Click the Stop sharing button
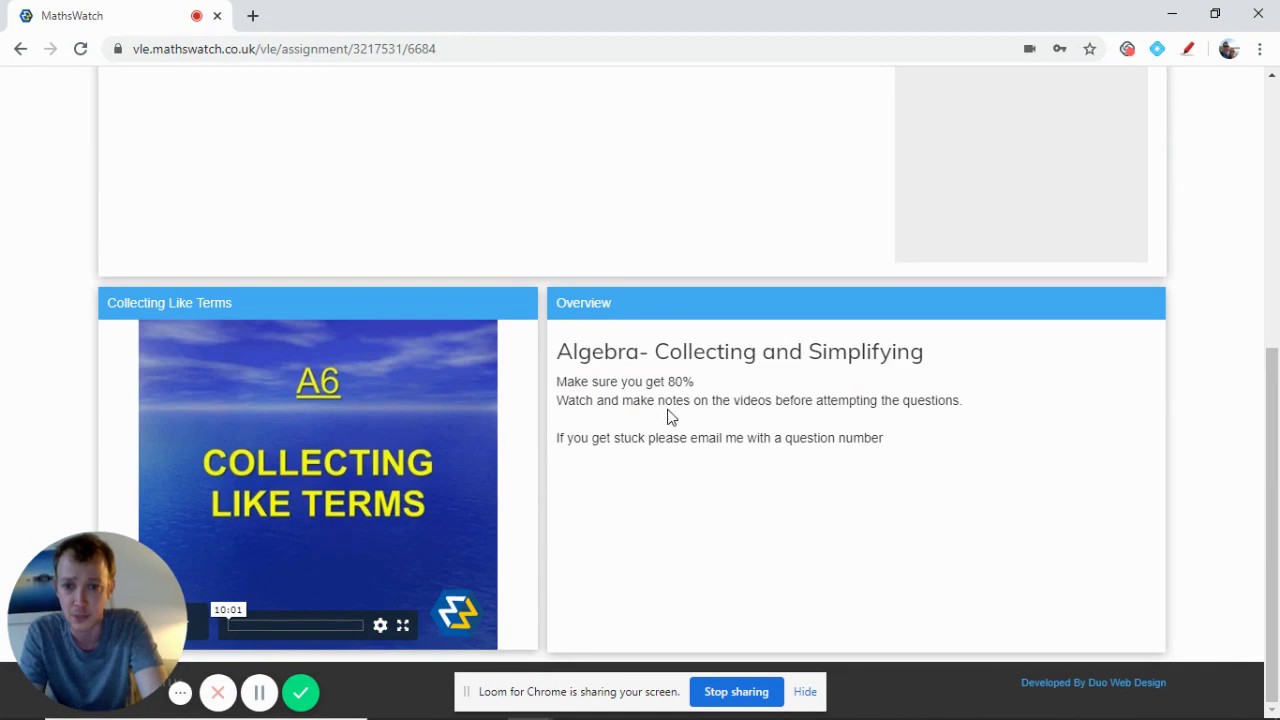 coord(736,691)
